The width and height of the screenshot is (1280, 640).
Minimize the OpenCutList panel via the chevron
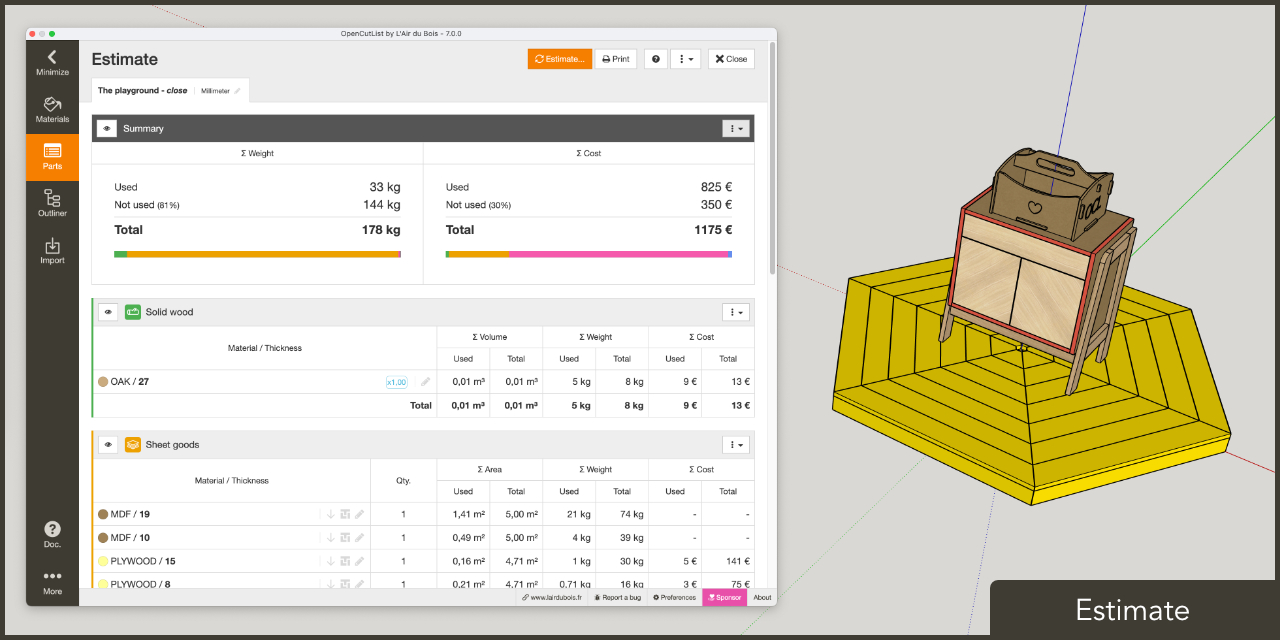click(52, 62)
